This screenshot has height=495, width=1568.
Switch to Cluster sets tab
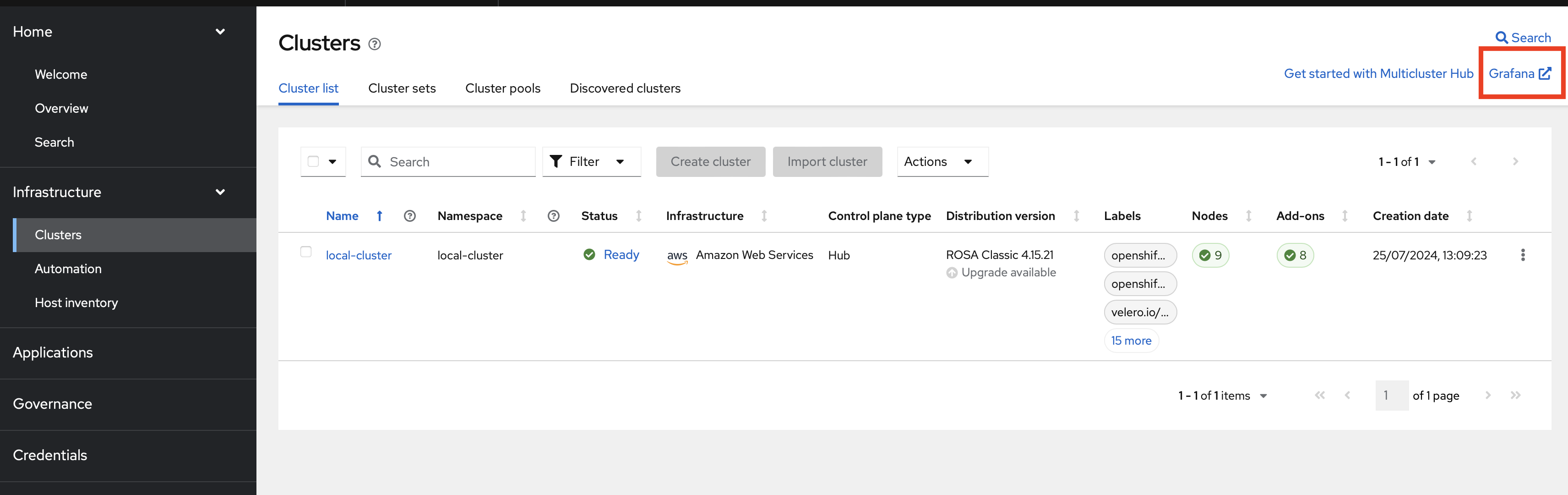[x=402, y=89]
